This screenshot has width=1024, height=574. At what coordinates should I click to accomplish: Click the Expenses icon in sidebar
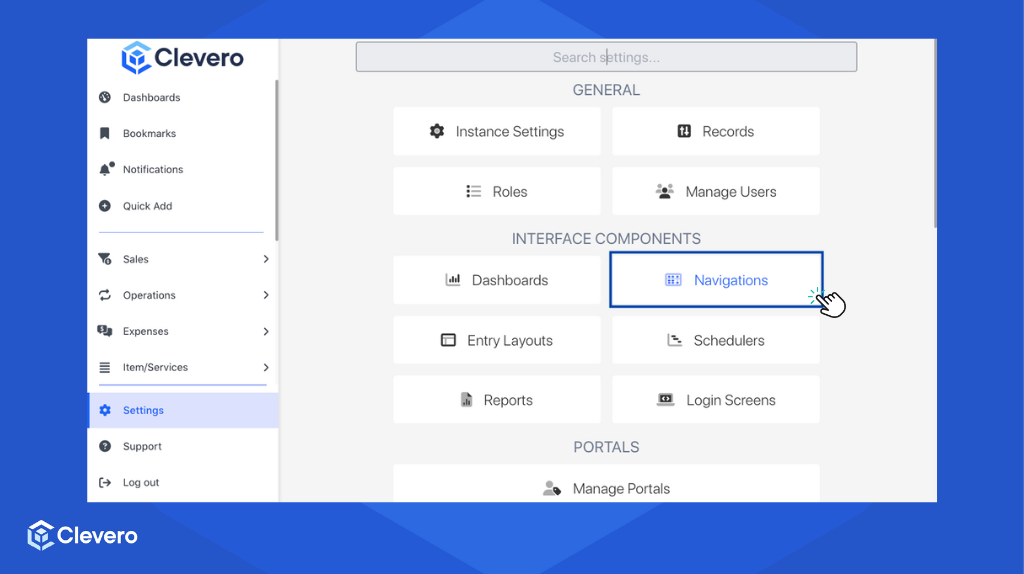pyautogui.click(x=104, y=331)
